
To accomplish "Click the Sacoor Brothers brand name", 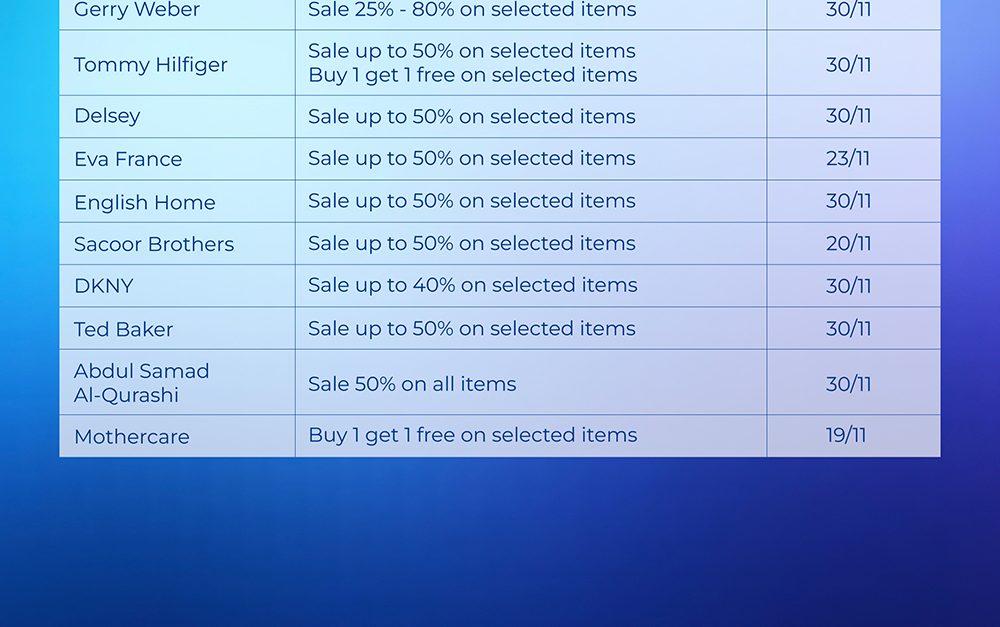I will (154, 244).
